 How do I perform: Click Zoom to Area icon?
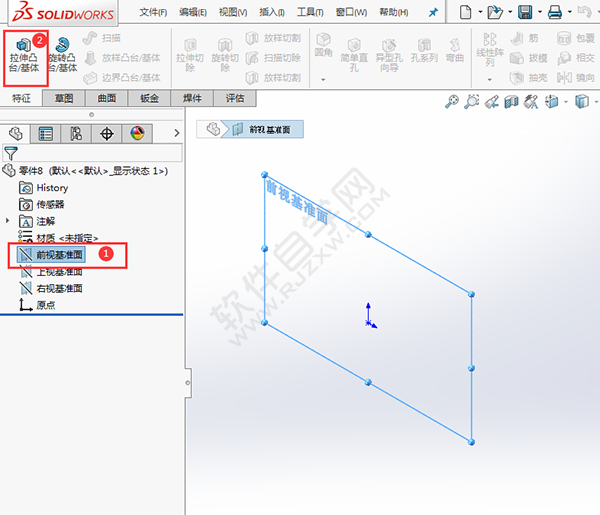[472, 102]
